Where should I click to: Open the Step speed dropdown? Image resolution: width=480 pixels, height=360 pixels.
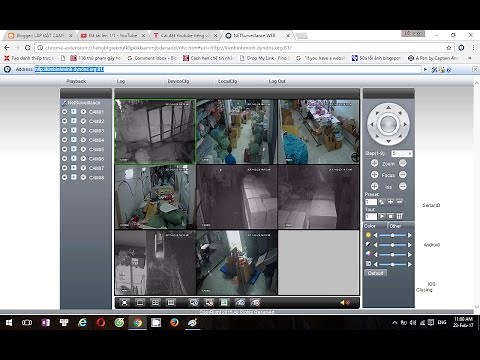point(402,153)
